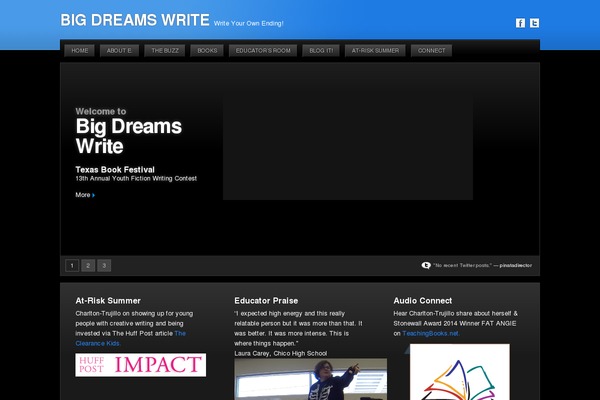Click the BIG DREAMS WRITE site title
This screenshot has width=600, height=400.
135,20
